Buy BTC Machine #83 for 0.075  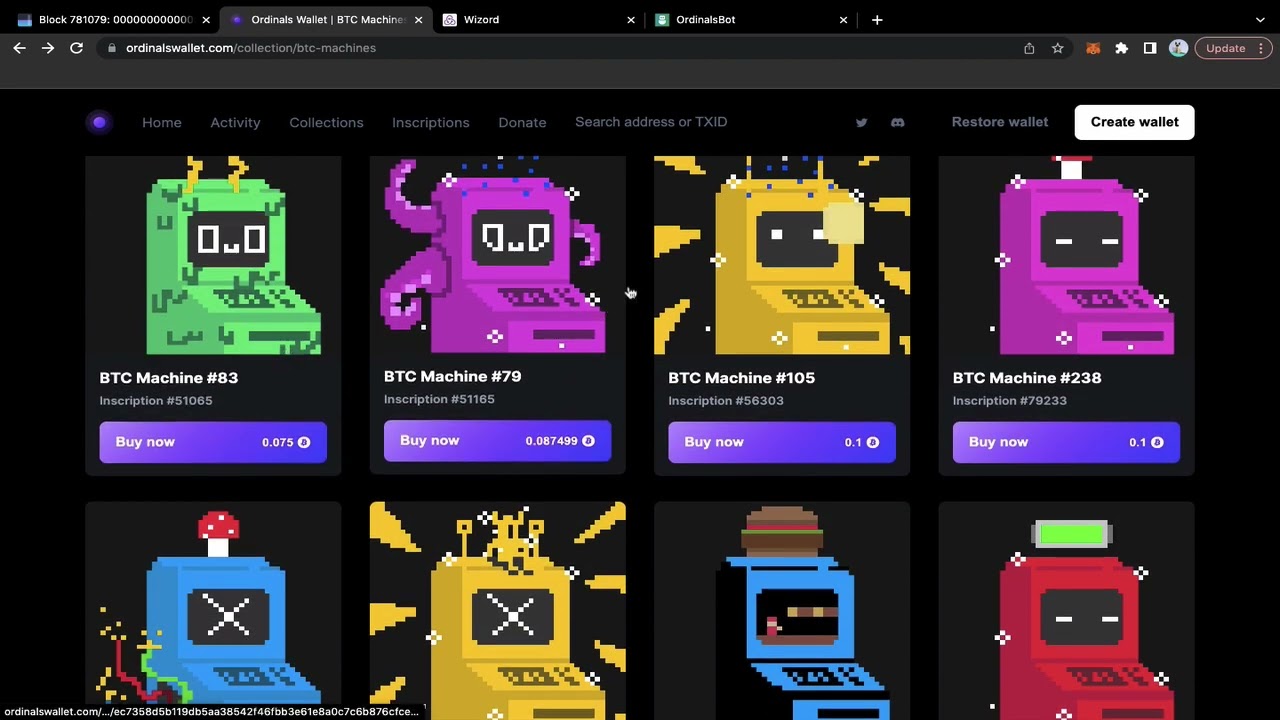coord(213,442)
